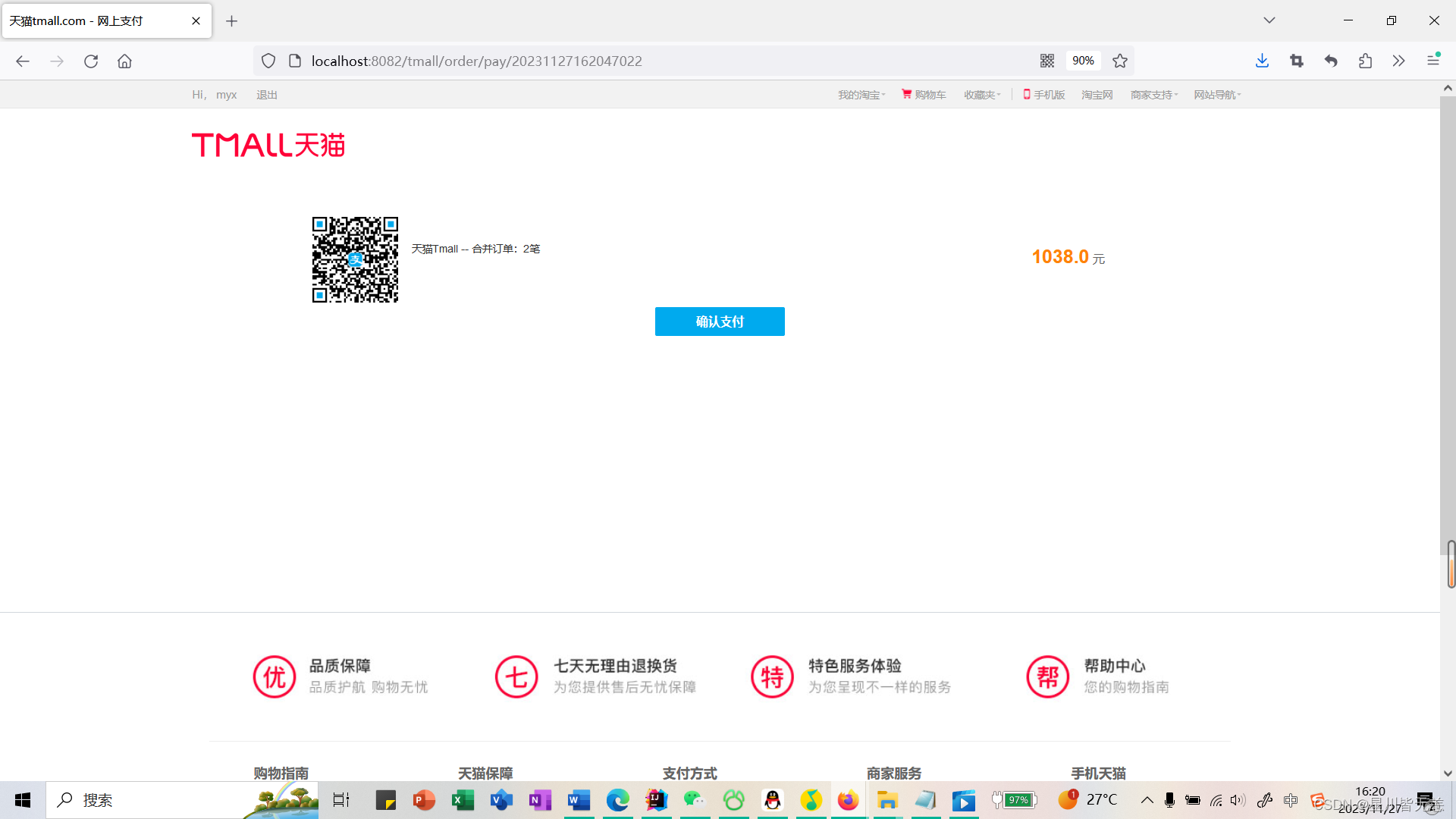This screenshot has height=819, width=1456.
Task: Click the scrollbar up arrow
Action: point(1448,88)
